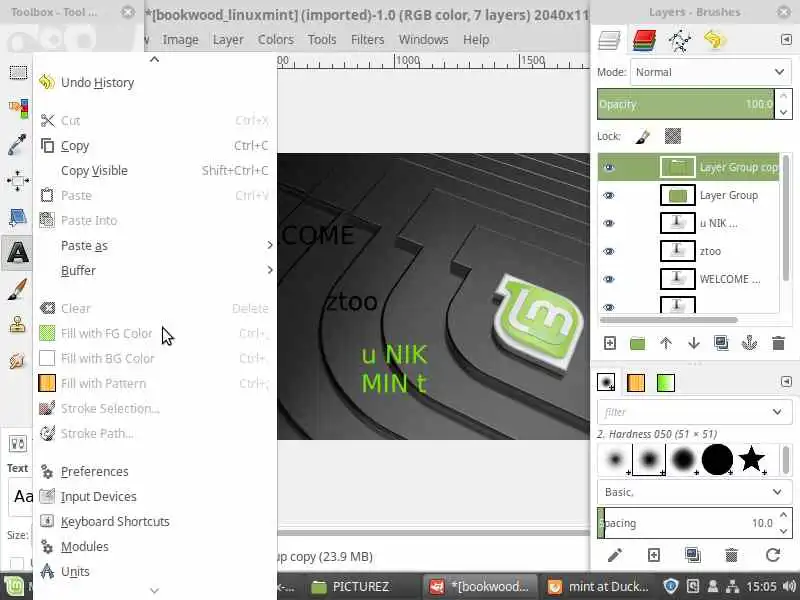Switch to the Brushes tab
The image size is (800, 600).
(606, 383)
